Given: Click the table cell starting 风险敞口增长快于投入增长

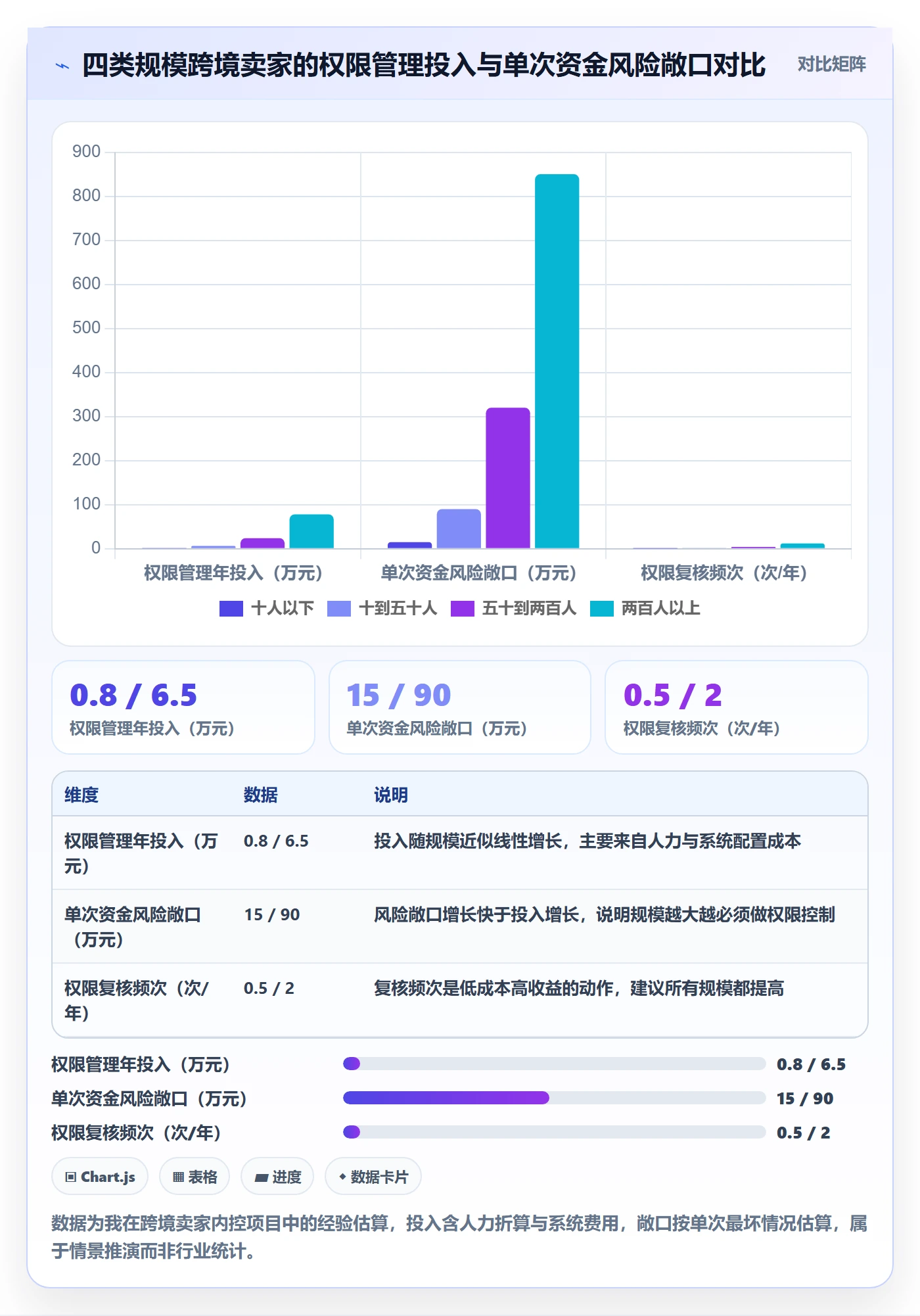Looking at the screenshot, I should click(605, 915).
